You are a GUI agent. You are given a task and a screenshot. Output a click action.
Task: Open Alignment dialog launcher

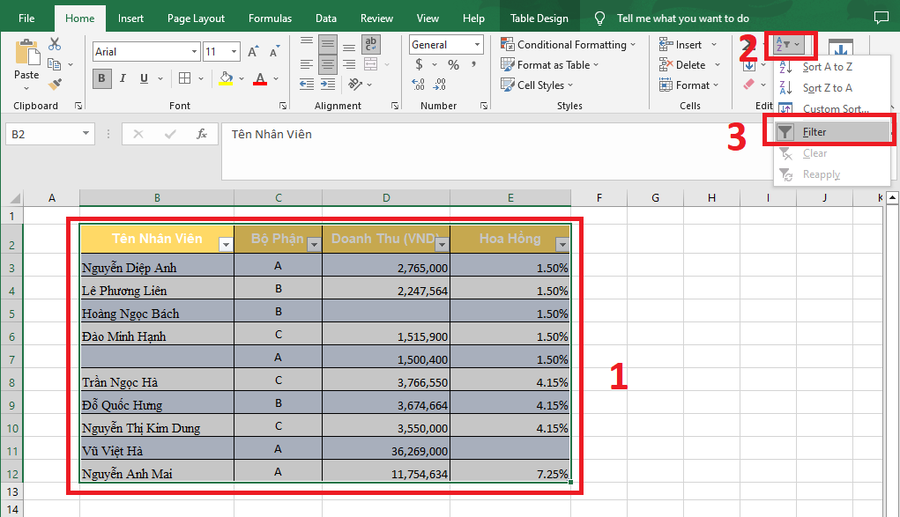tap(394, 106)
